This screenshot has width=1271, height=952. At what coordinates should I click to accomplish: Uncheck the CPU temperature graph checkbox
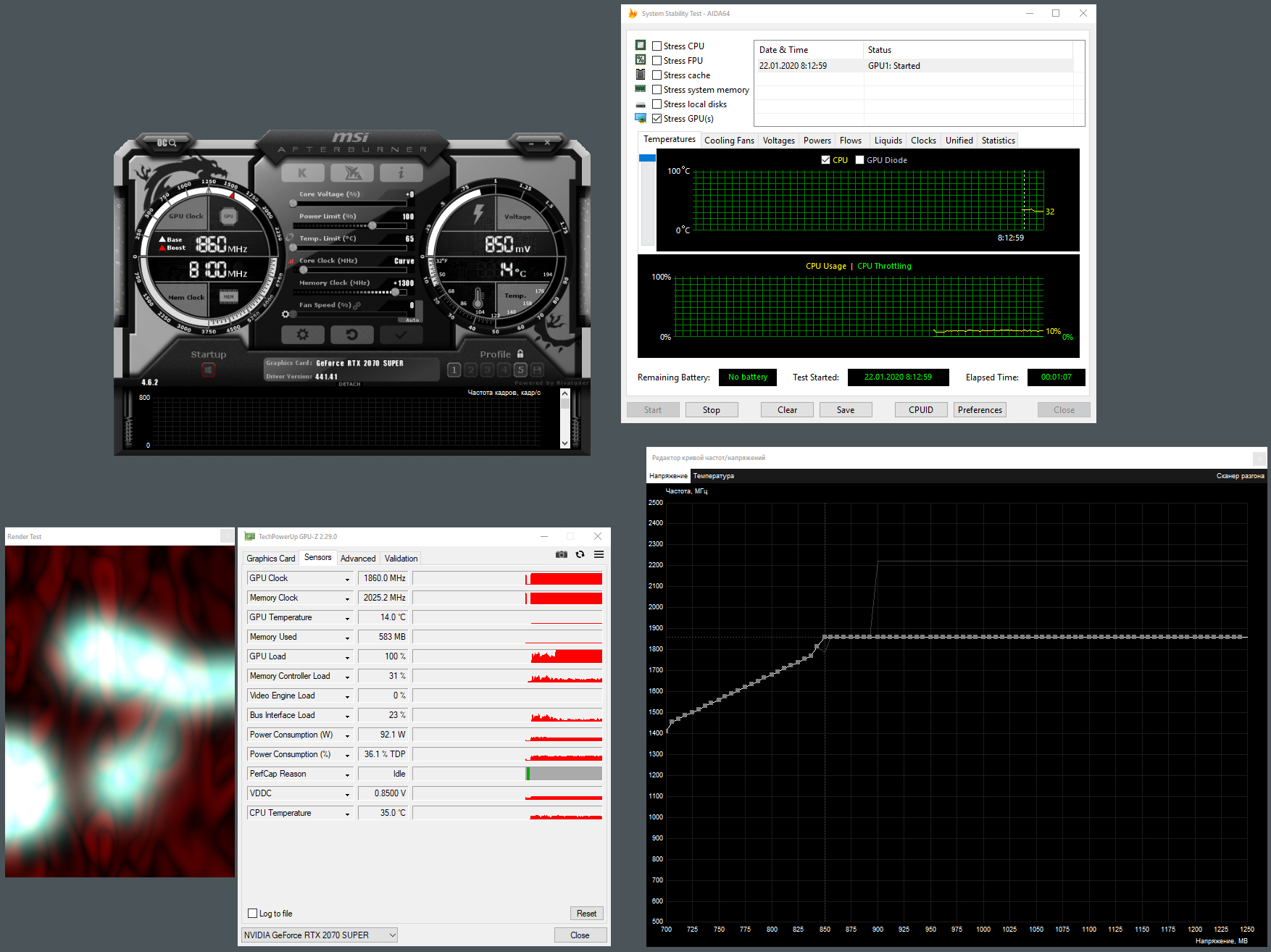coord(825,160)
